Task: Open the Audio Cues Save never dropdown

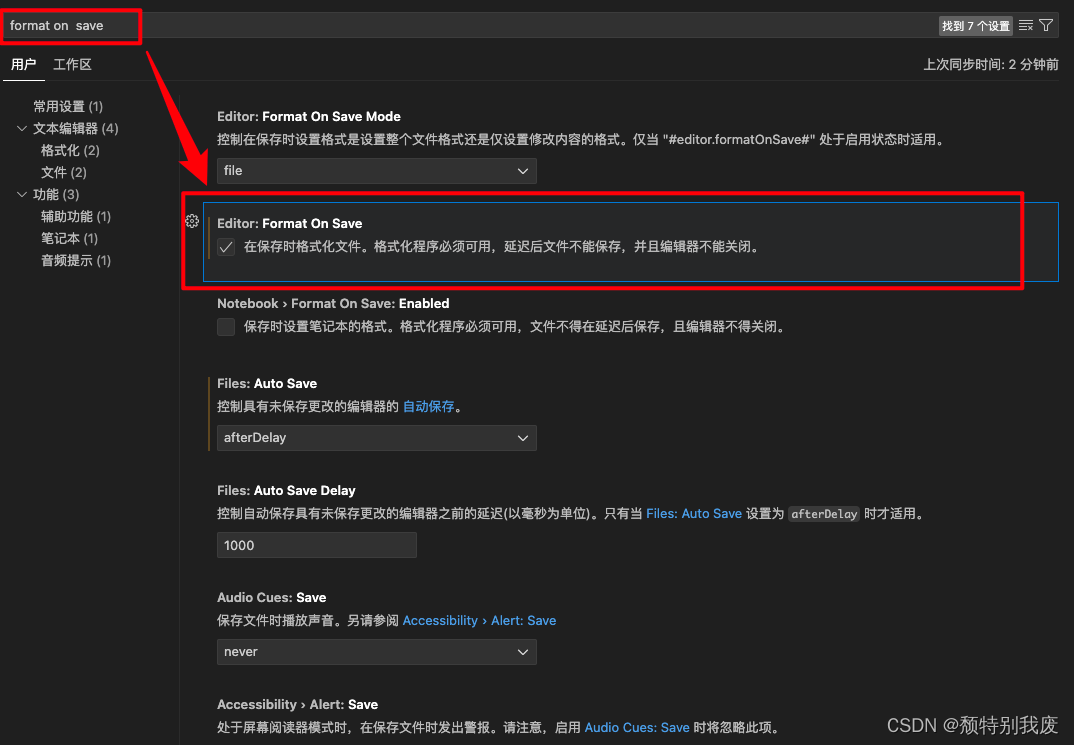Action: click(x=377, y=652)
